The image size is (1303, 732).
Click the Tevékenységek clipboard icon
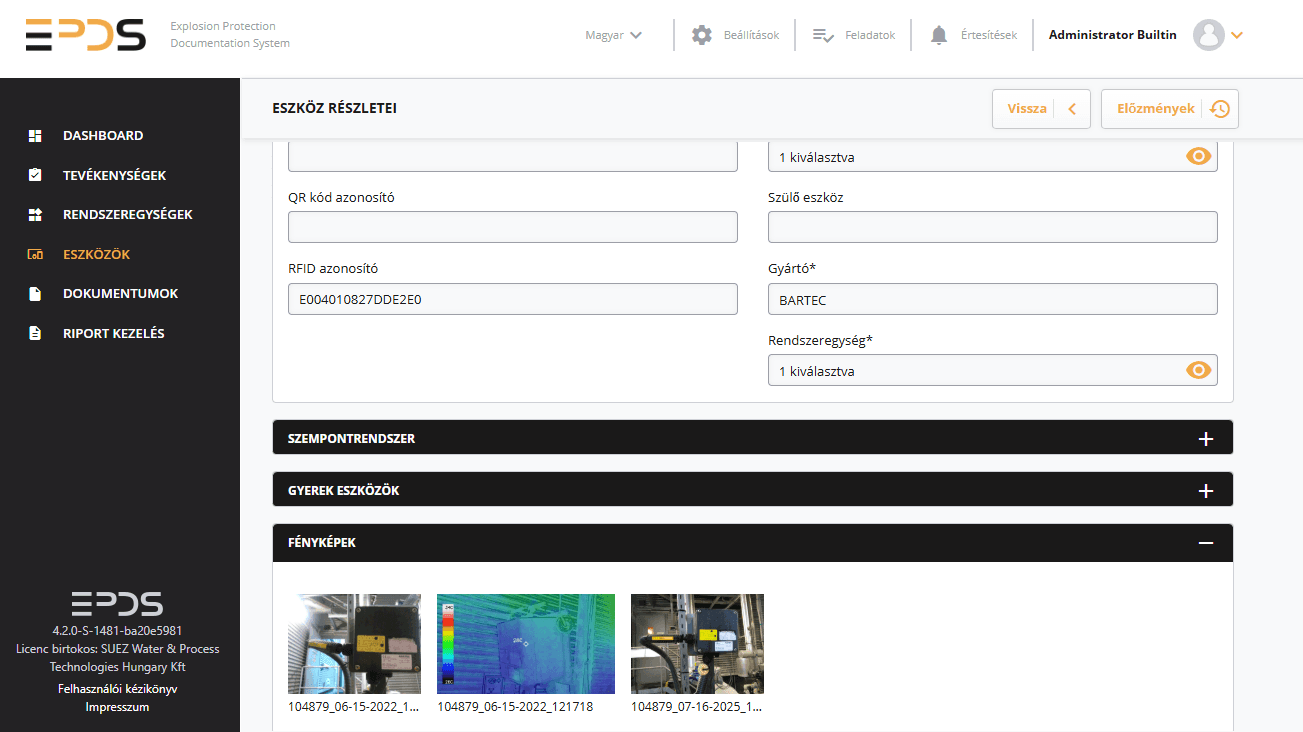coord(35,175)
